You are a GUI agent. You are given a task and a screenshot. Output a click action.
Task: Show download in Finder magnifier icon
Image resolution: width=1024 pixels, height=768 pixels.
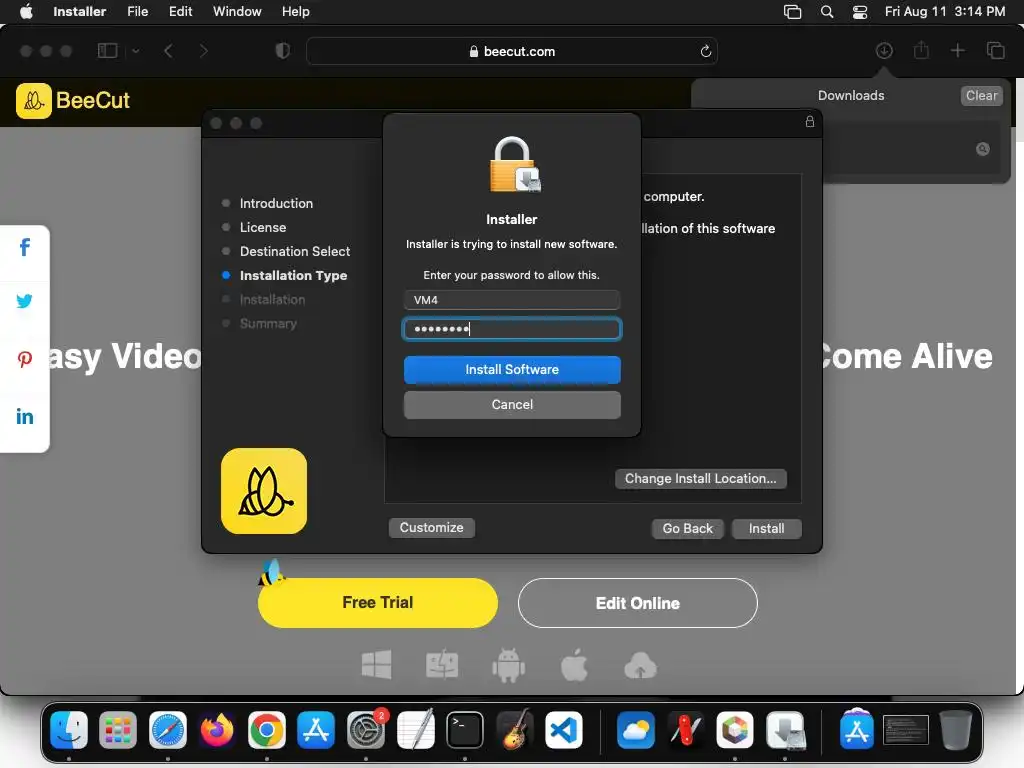[x=982, y=149]
